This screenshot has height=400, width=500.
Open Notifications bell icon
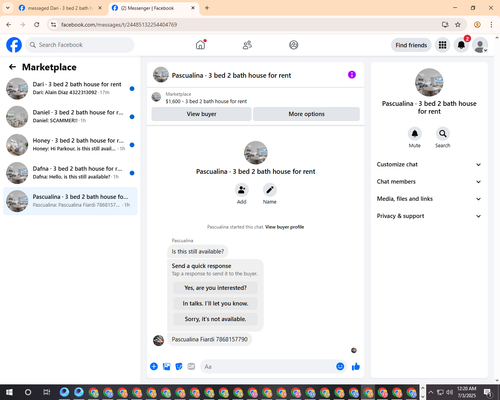click(x=461, y=45)
